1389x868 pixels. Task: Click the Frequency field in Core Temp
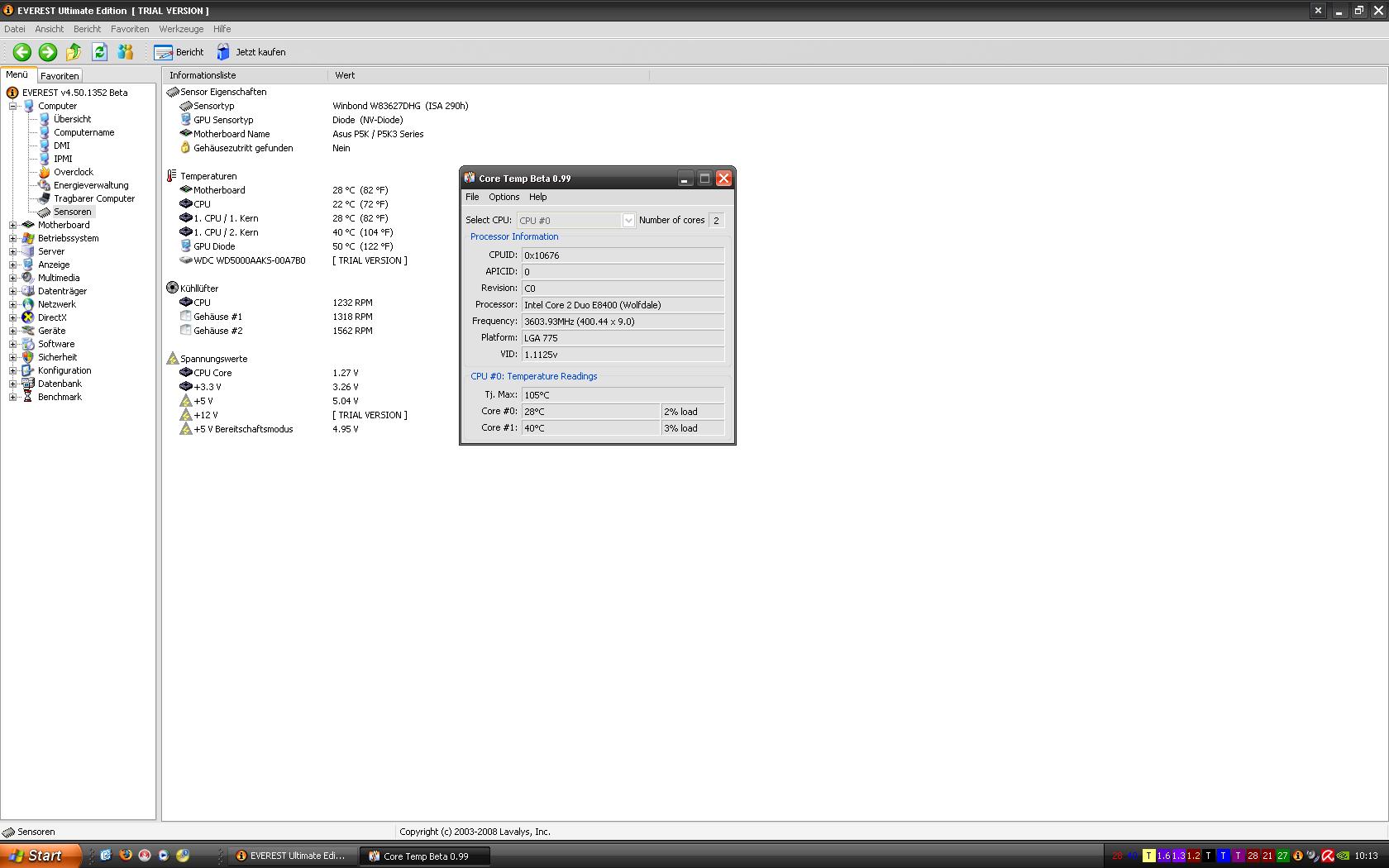pyautogui.click(x=623, y=322)
